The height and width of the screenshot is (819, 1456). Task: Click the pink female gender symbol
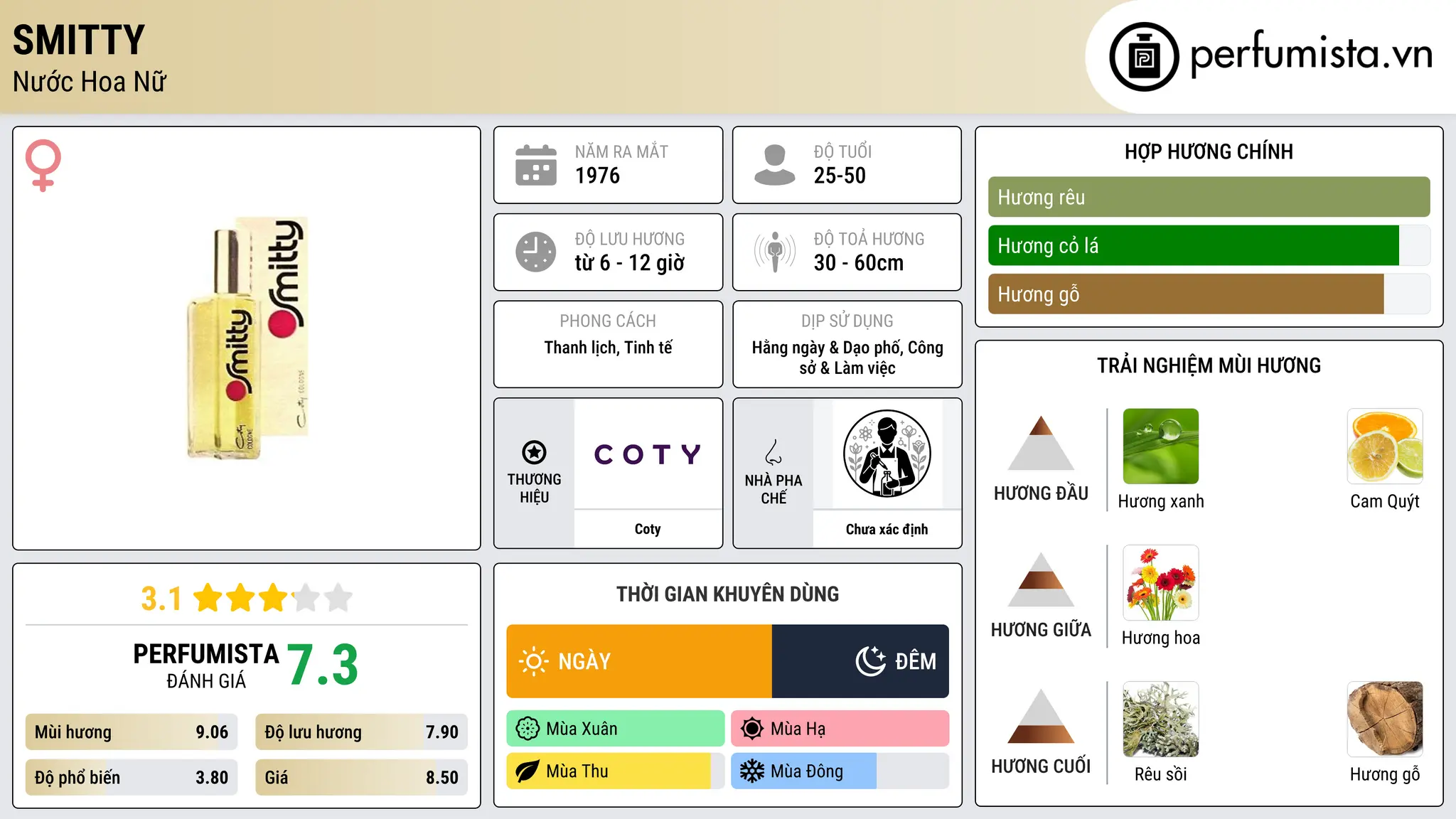pos(43,165)
